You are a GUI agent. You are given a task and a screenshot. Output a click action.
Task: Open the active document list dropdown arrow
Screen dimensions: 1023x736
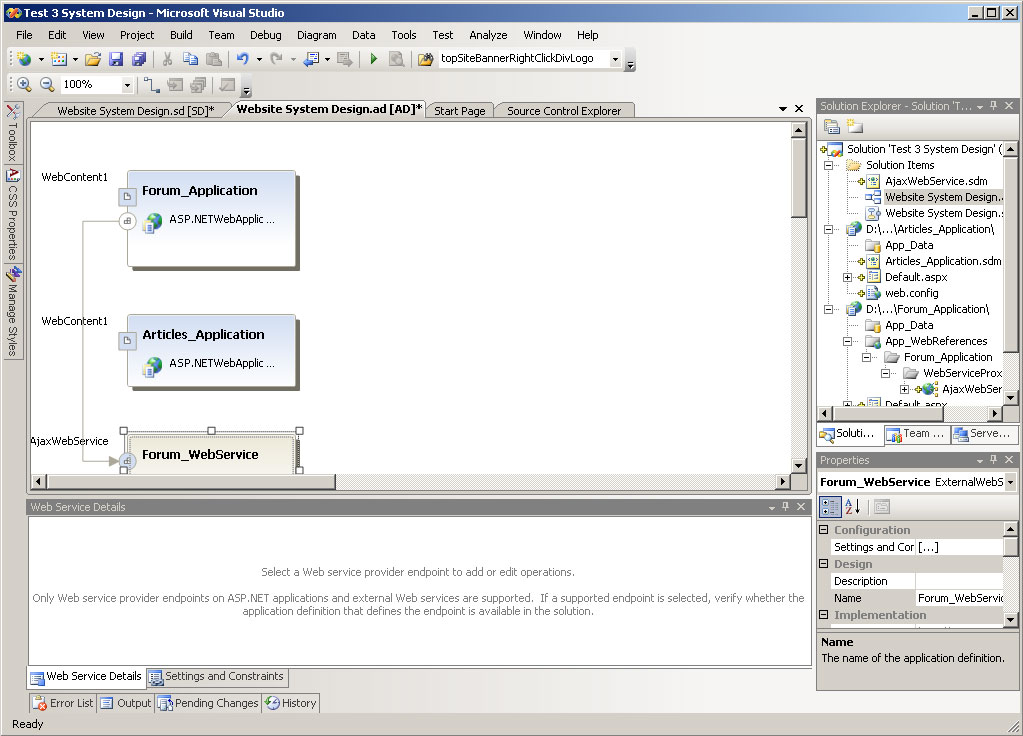pyautogui.click(x=782, y=109)
